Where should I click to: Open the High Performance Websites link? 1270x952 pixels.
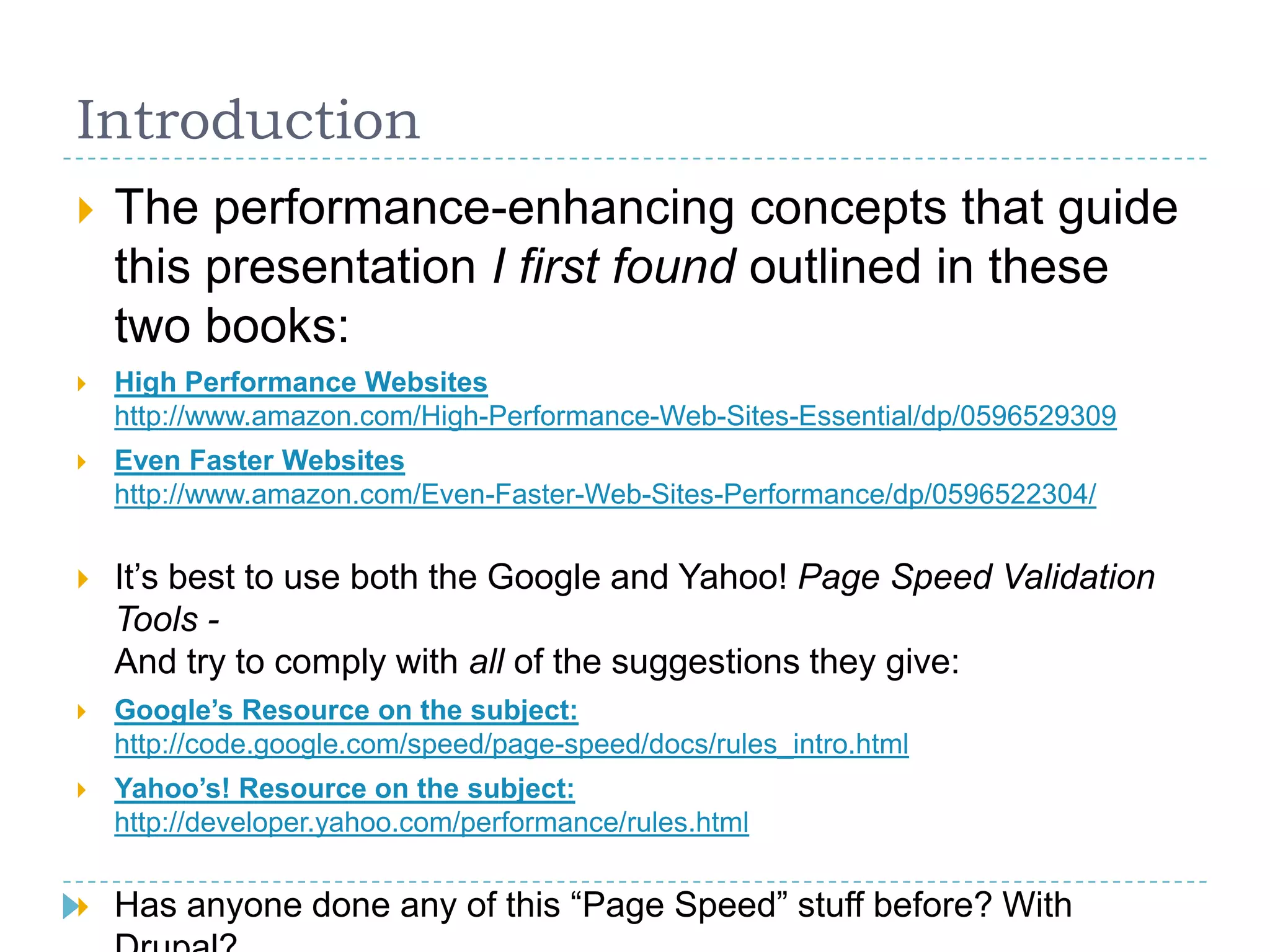pos(301,382)
